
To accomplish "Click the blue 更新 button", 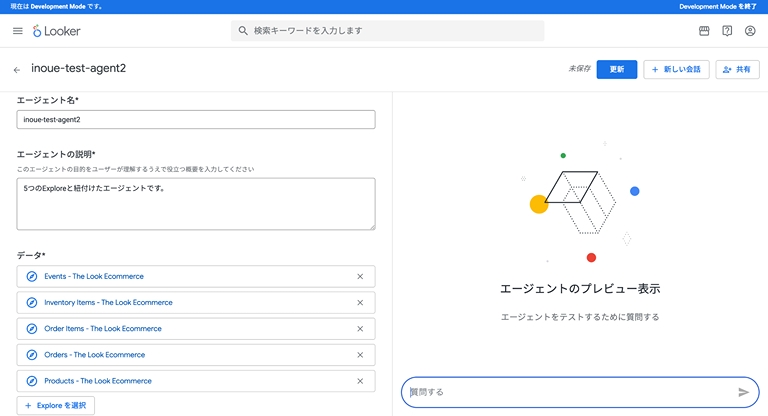I will pos(617,70).
